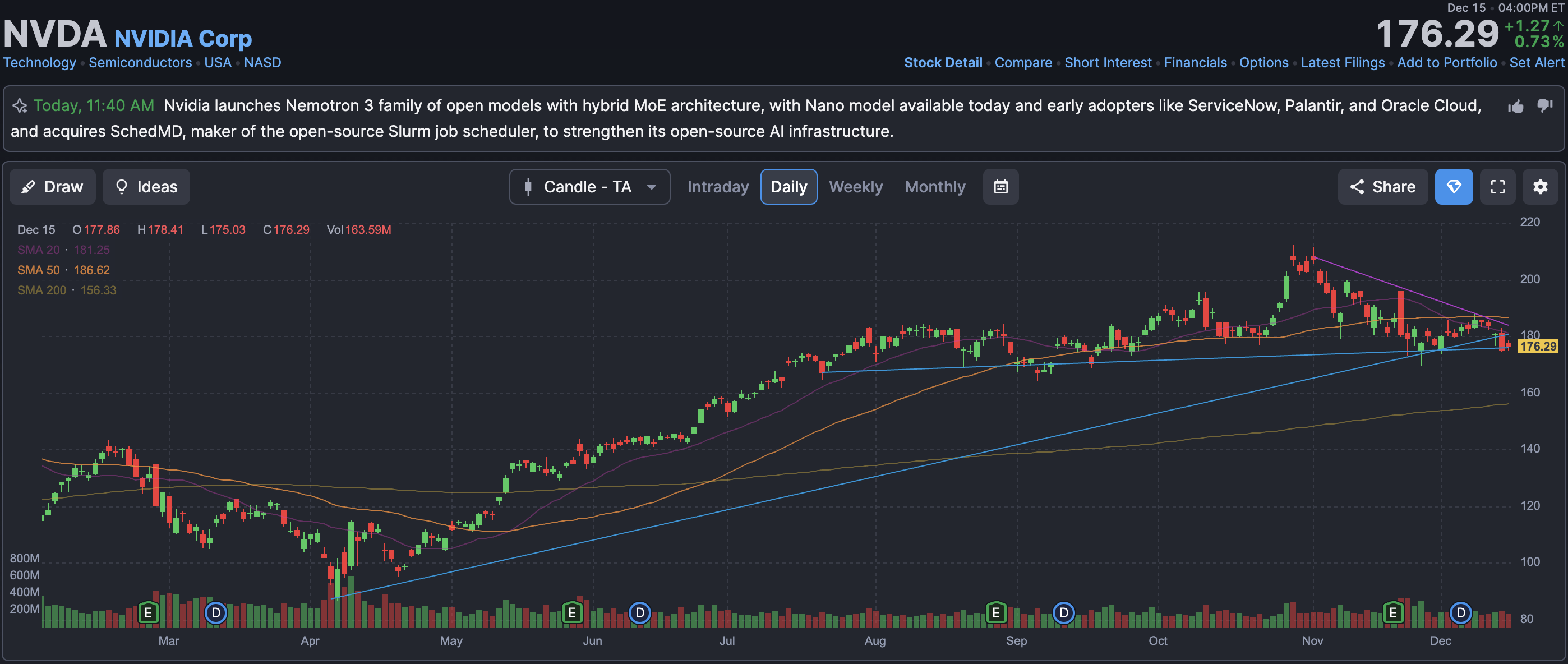Click the Semiconductors industry link
The image size is (1568, 664).
coord(140,63)
